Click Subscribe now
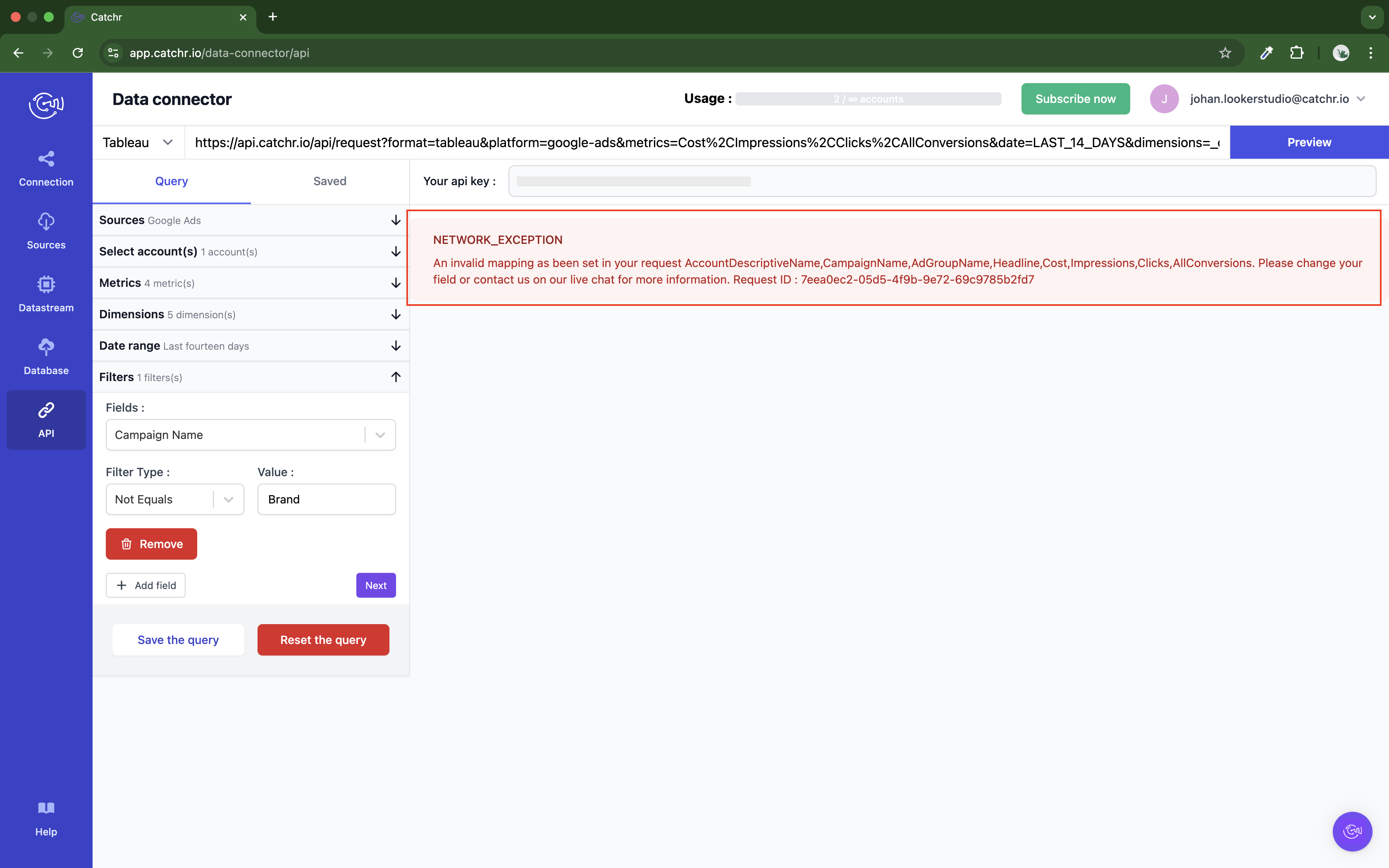 pyautogui.click(x=1075, y=99)
